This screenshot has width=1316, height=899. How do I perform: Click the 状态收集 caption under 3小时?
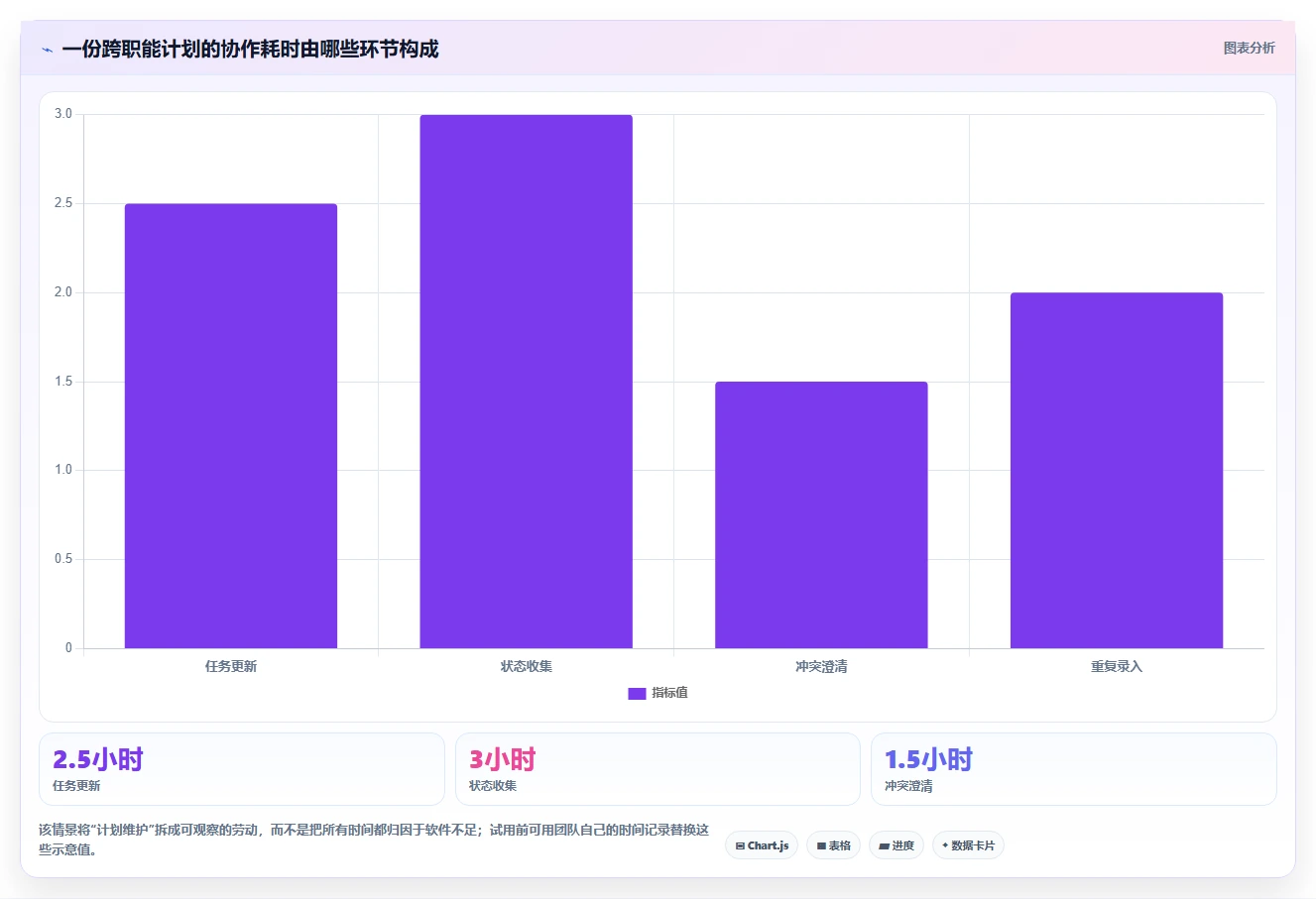(x=493, y=786)
